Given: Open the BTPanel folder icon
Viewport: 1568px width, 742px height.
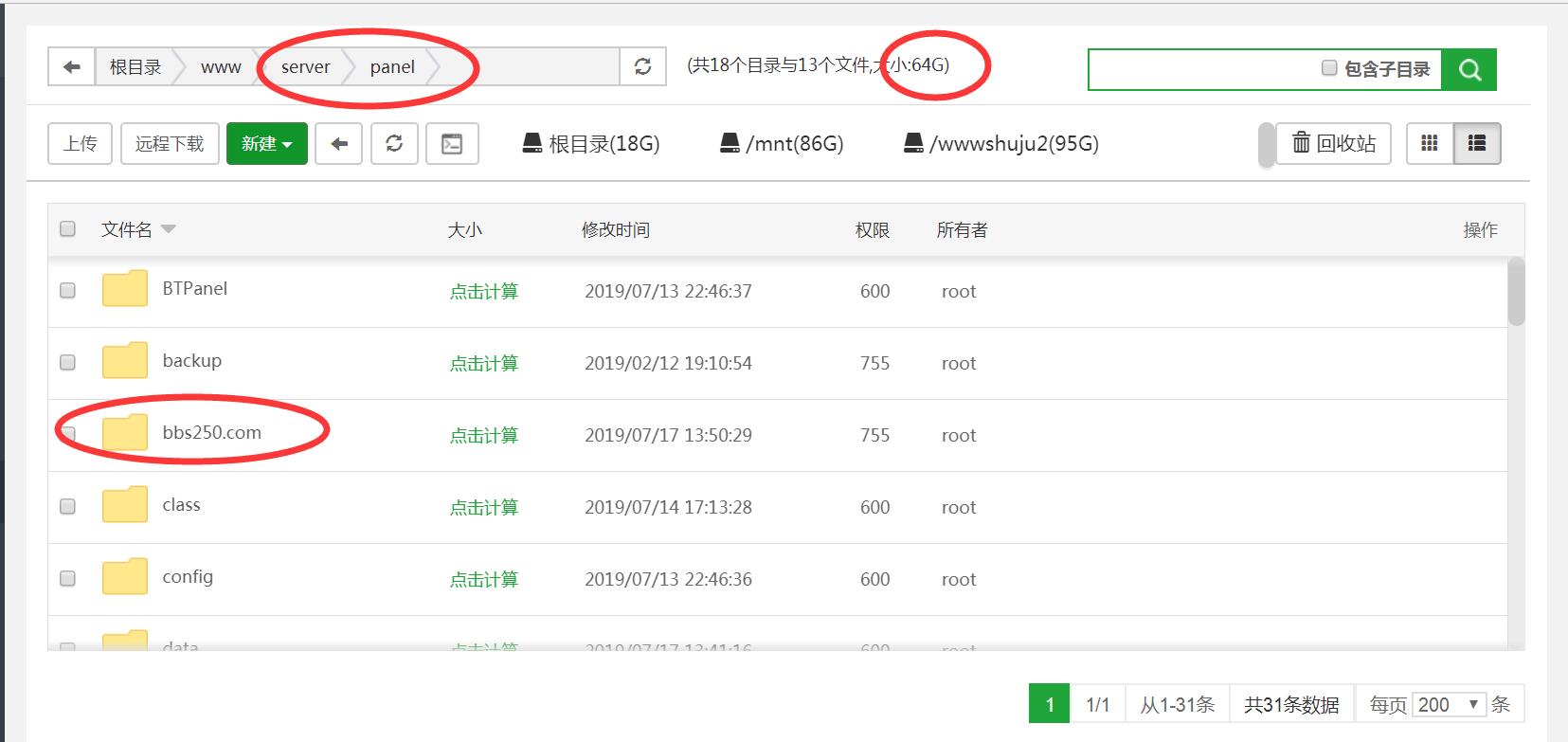Looking at the screenshot, I should point(125,289).
